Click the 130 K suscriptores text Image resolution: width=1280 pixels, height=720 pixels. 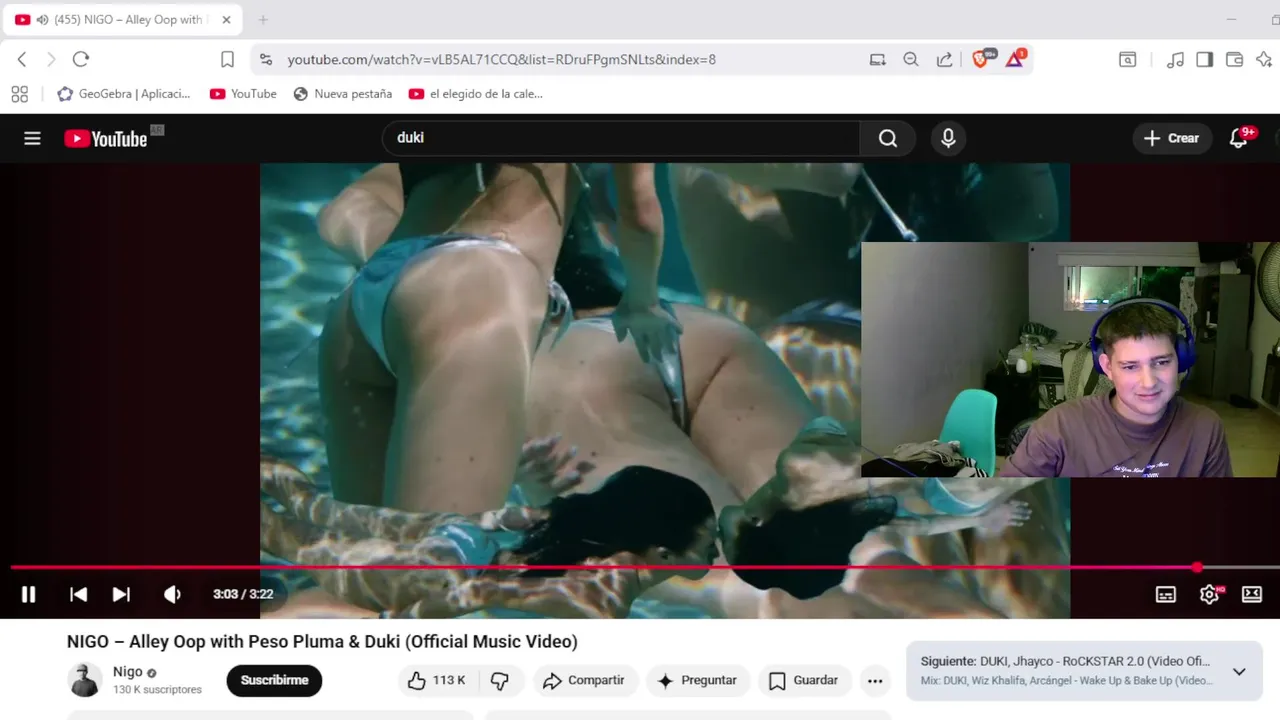pos(157,690)
